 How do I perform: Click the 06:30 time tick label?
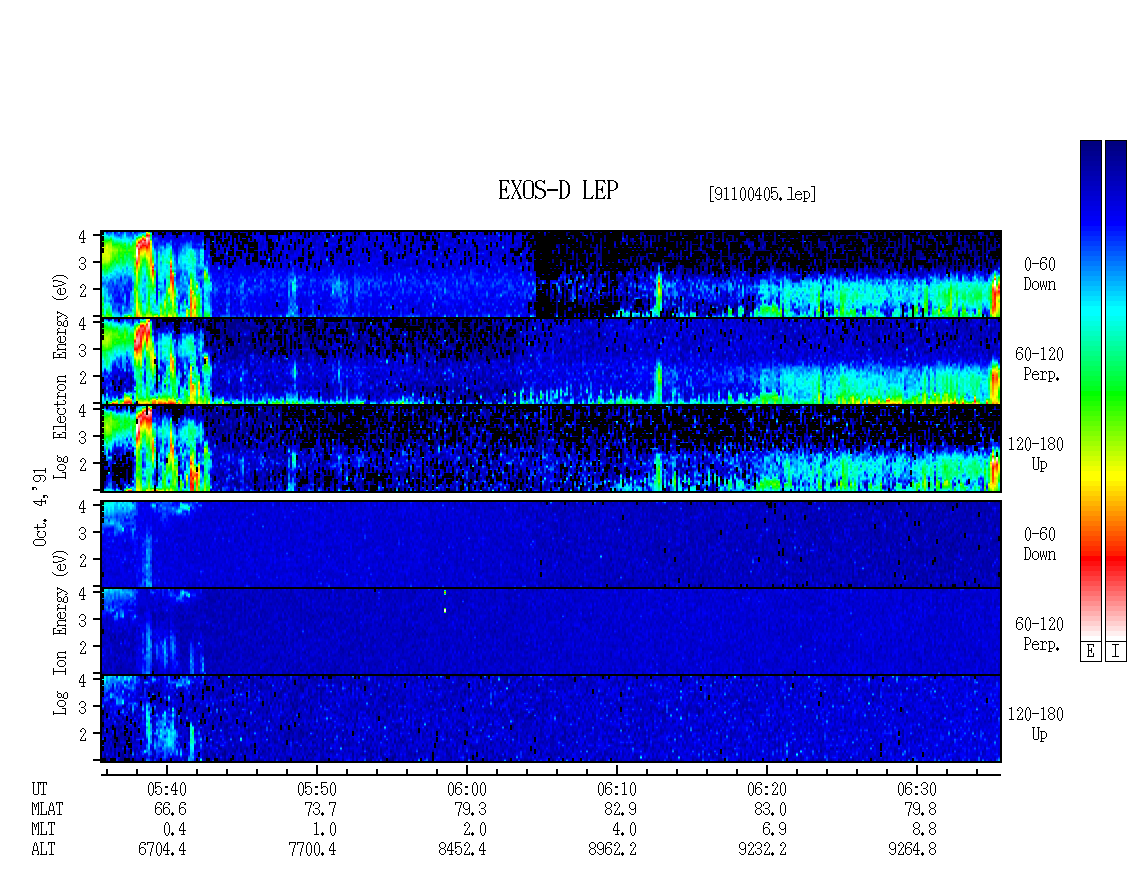coord(917,789)
